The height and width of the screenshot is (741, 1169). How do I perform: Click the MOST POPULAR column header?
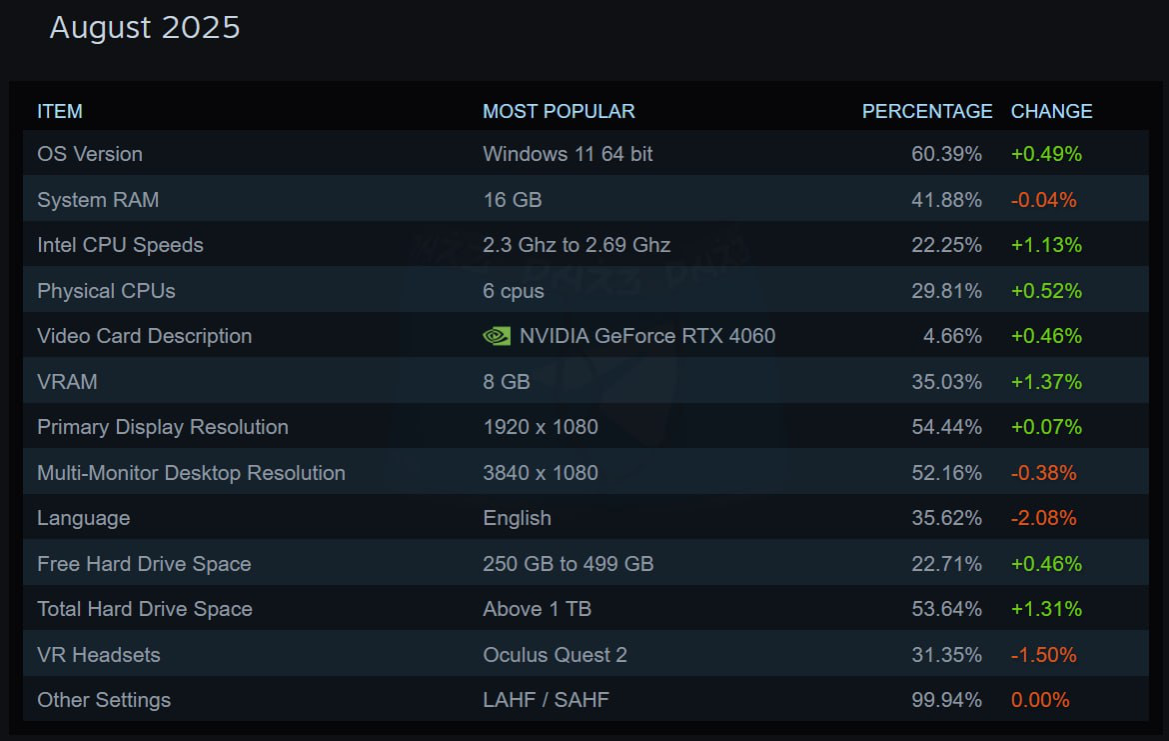pos(558,111)
